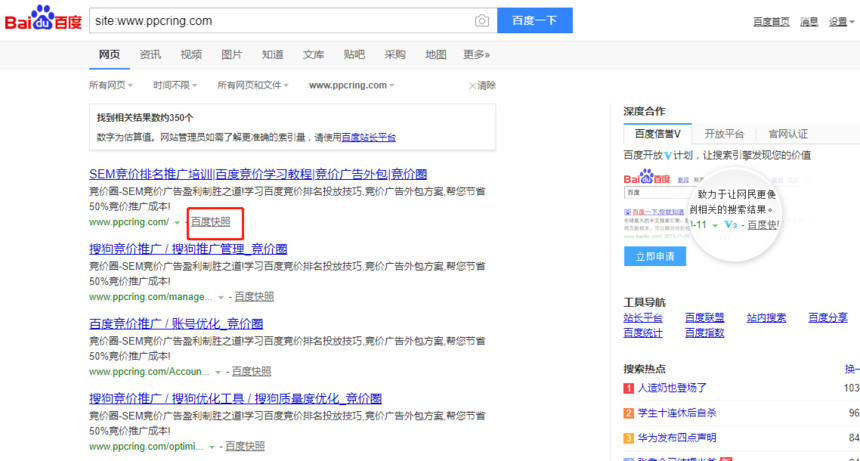Open the 百度联盟 tool link
This screenshot has width=860, height=461.
704,318
